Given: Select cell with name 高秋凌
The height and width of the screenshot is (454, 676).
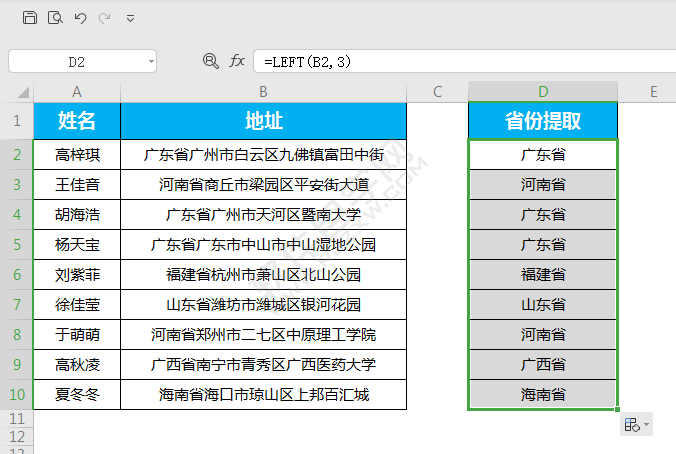Looking at the screenshot, I should pos(77,365).
